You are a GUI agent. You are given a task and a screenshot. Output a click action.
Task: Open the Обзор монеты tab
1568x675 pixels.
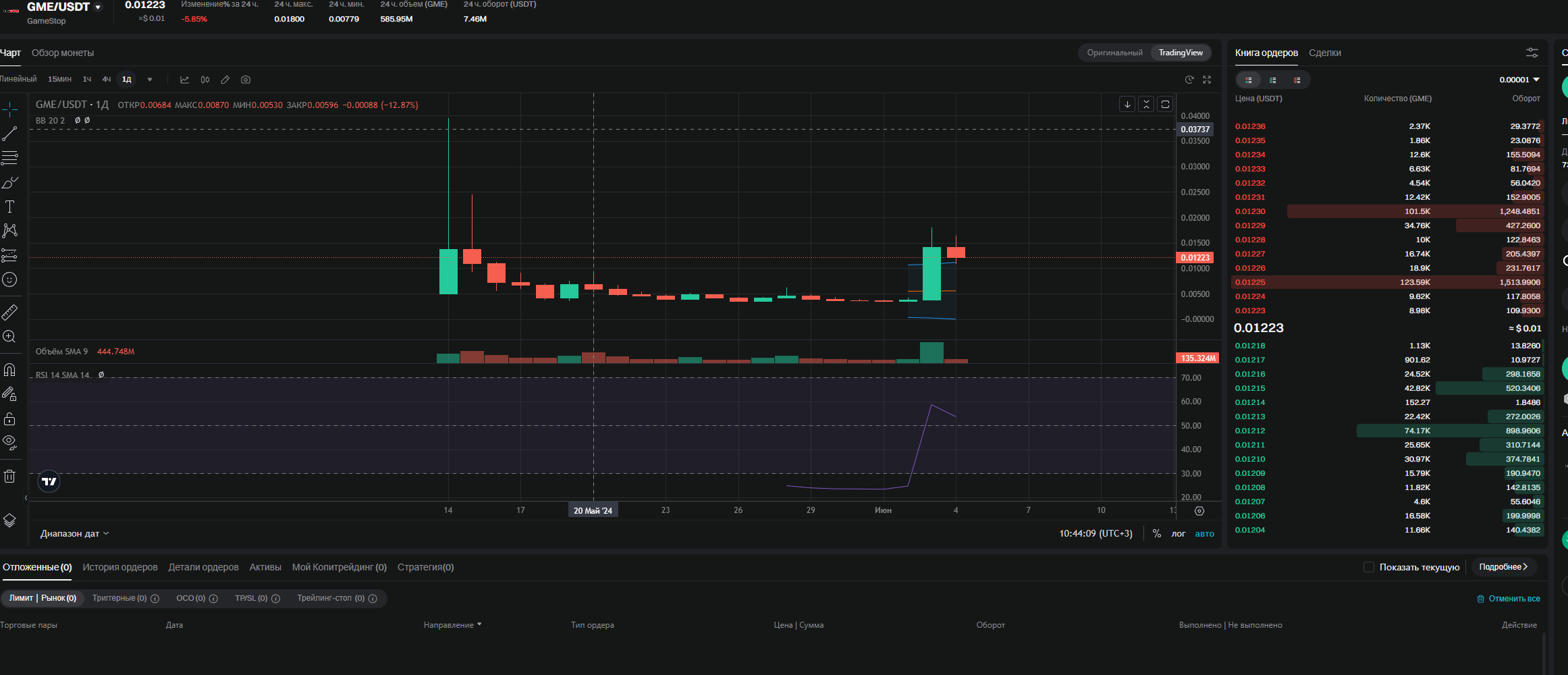pos(63,53)
